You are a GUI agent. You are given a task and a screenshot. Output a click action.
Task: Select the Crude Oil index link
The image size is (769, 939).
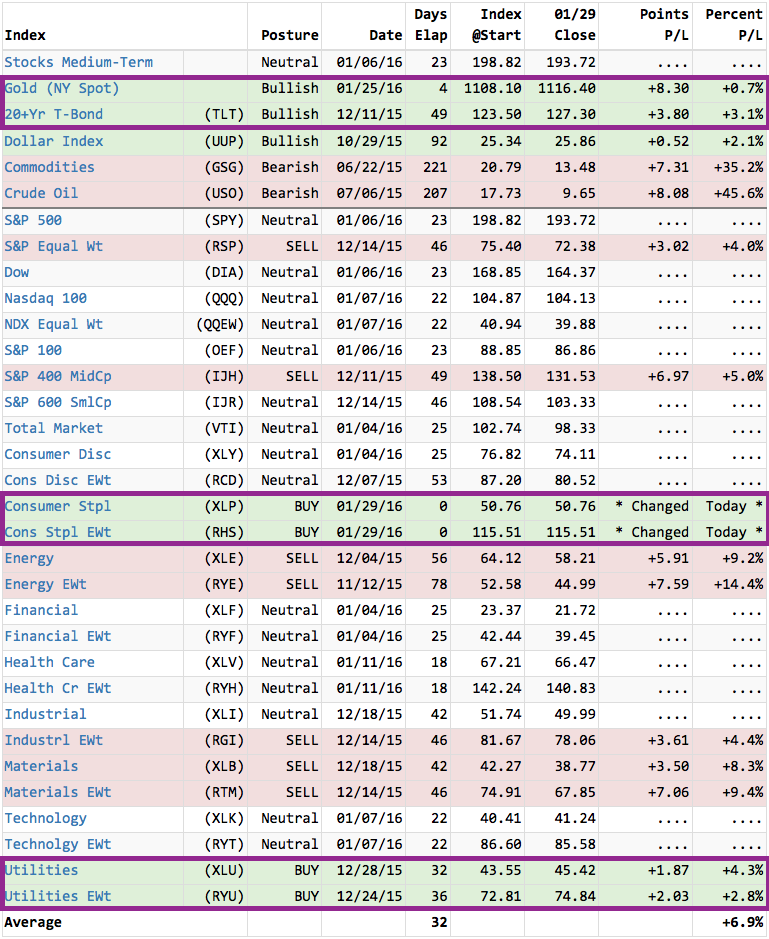point(41,193)
